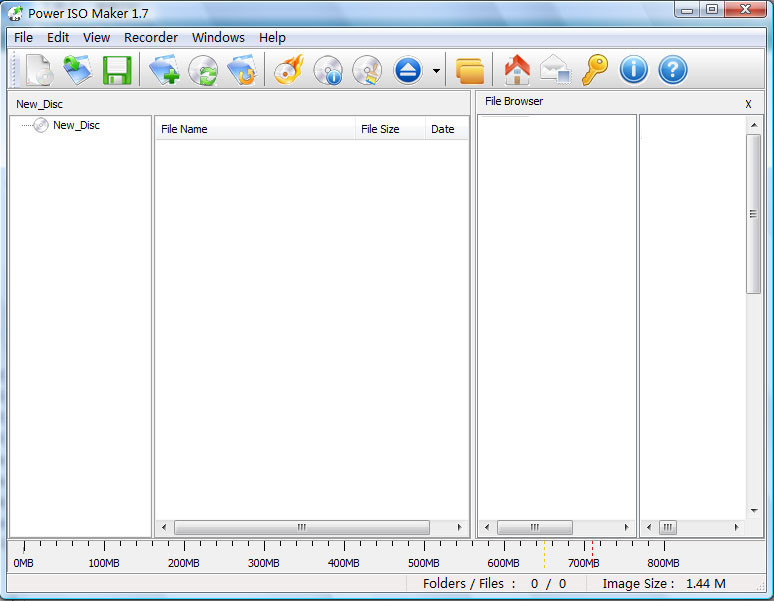
Task: Click the envelope Email icon
Action: (555, 69)
